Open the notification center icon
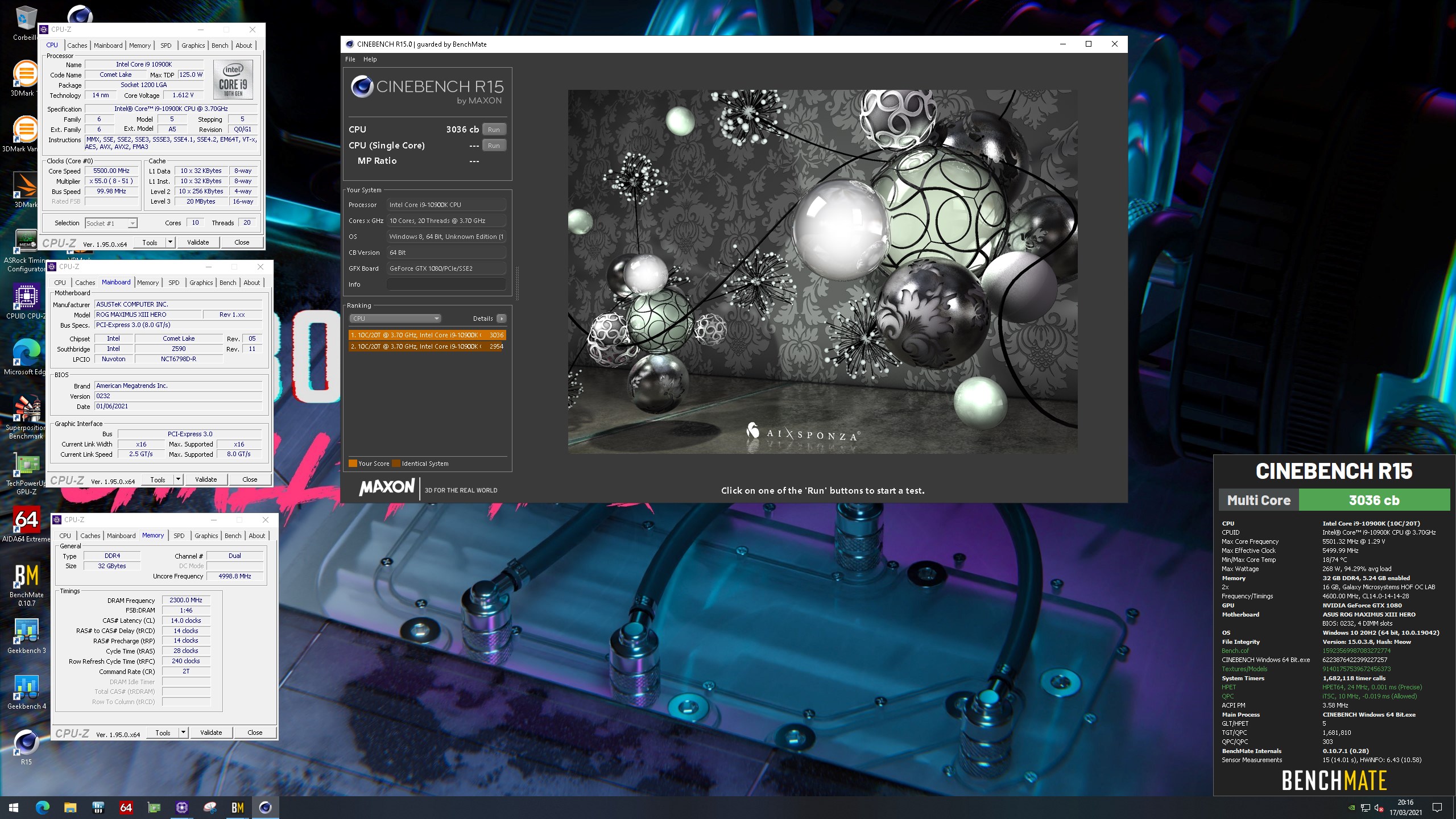The width and height of the screenshot is (1456, 819). point(1437,808)
